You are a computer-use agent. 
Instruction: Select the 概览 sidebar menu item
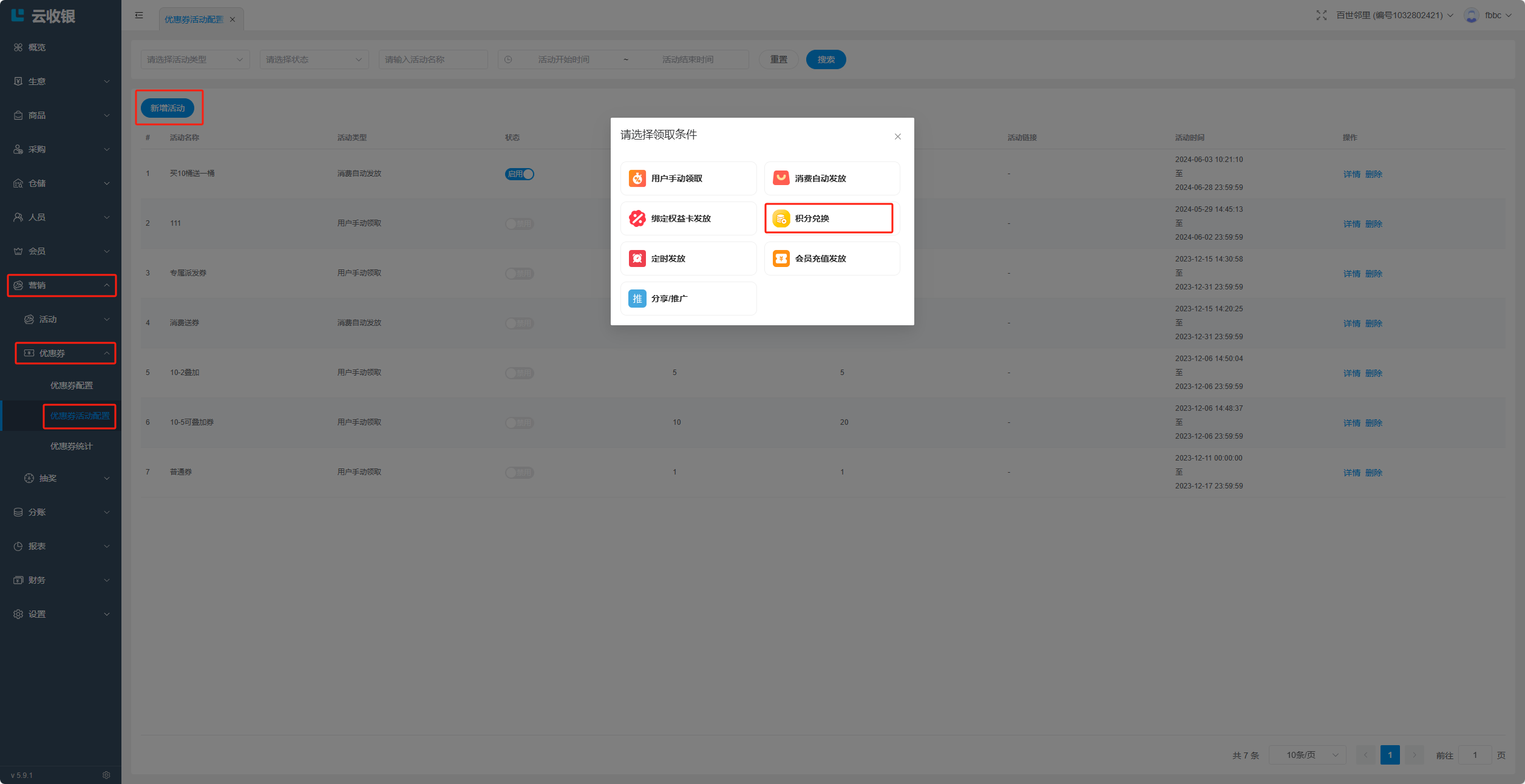click(36, 47)
